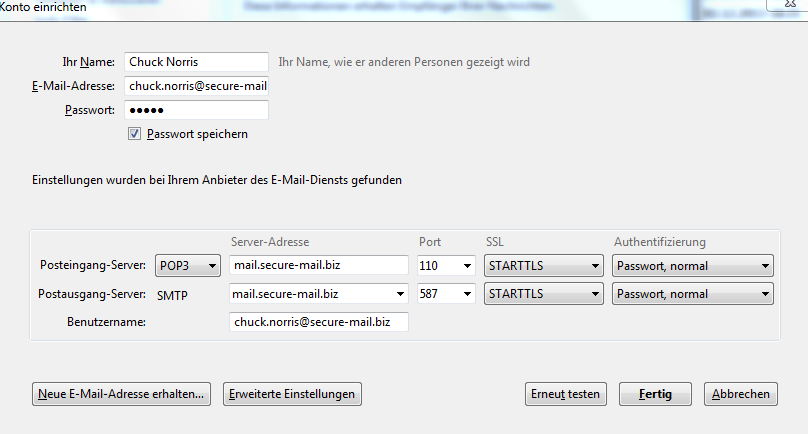Viewport: 808px width, 434px height.
Task: Cancel with the Abbrechen button
Action: coord(741,394)
